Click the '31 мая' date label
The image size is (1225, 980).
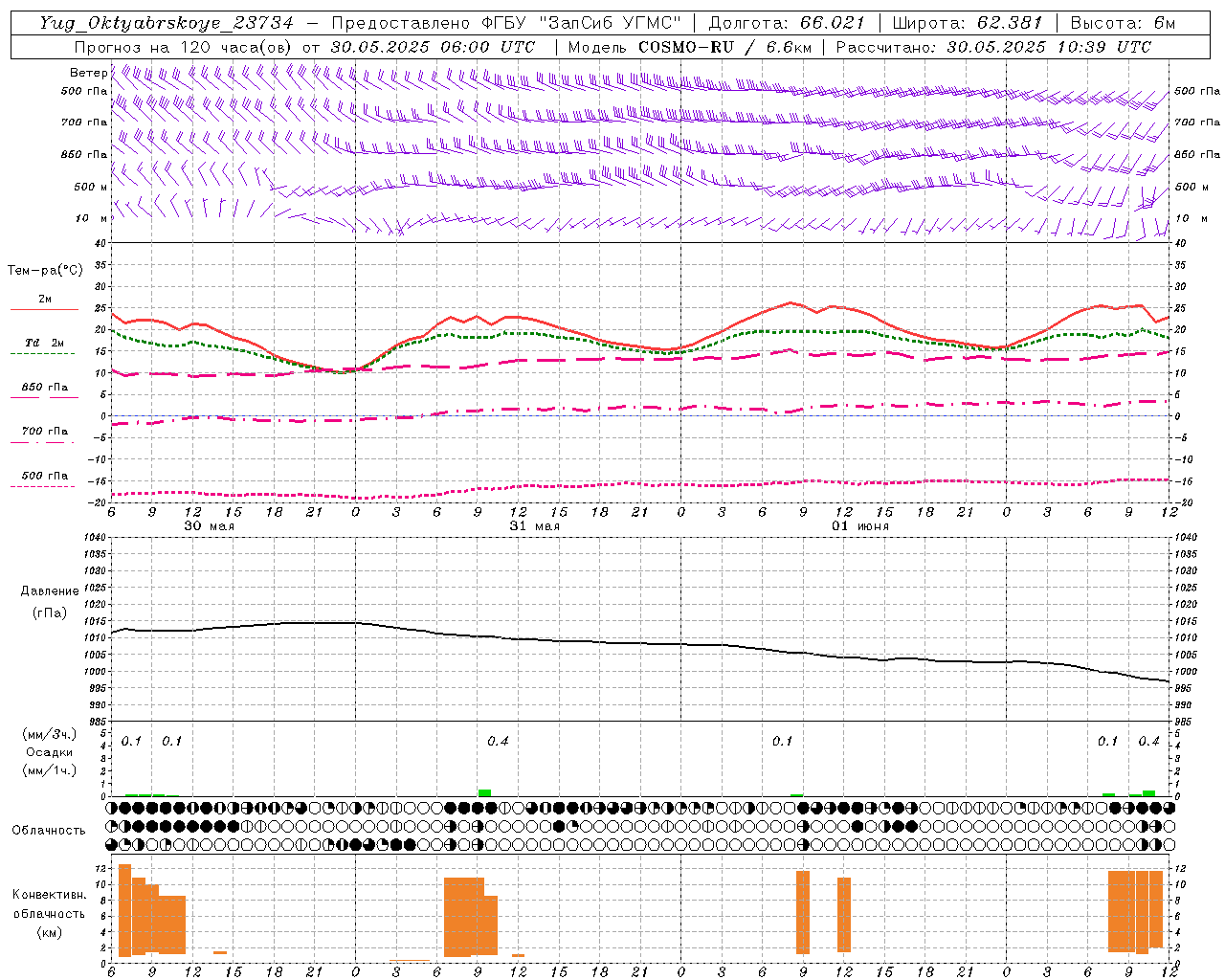pos(534,525)
